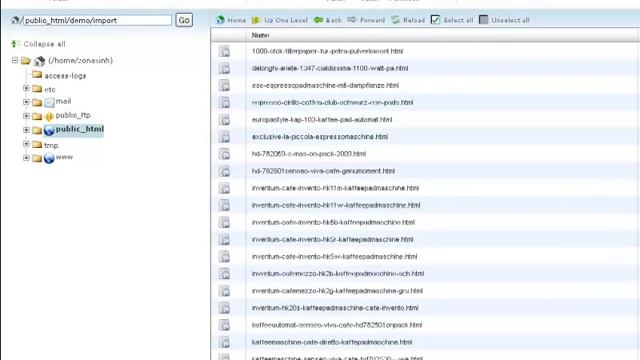Viewport: 640px width, 360px height.
Task: Click the home icon left of the path field
Action: click(x=16, y=20)
